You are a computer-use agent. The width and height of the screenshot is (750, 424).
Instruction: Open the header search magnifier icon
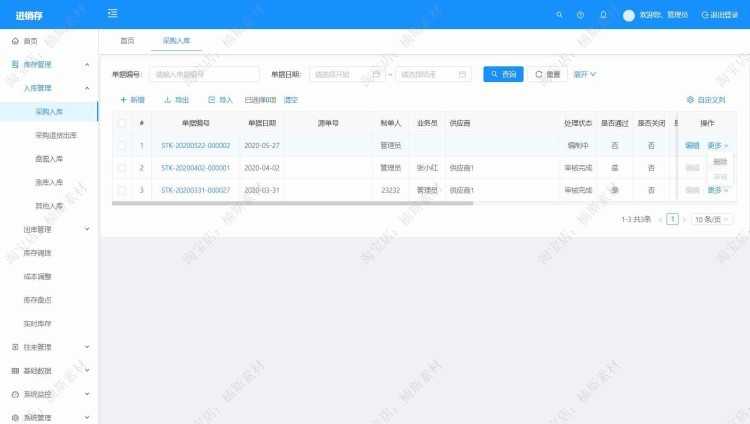(559, 15)
